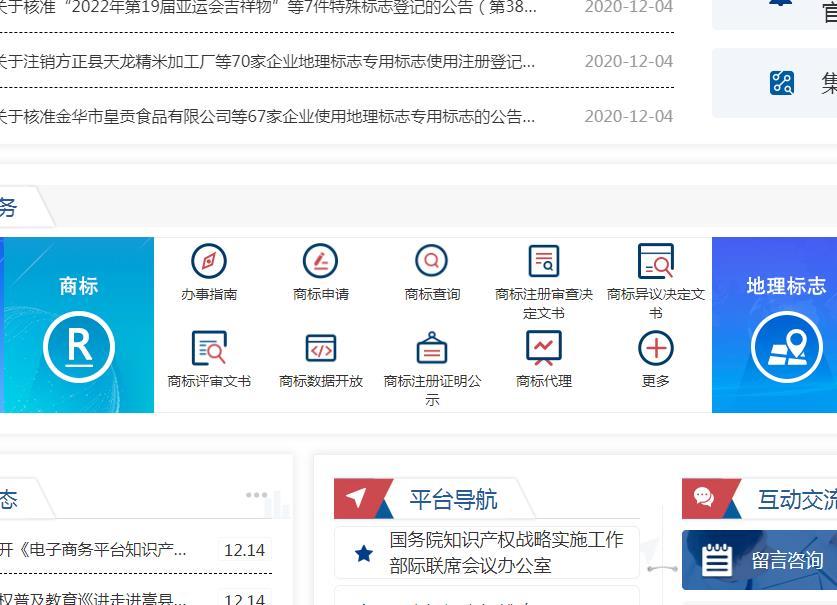Click the ® icon on the 商标 panel

point(78,348)
